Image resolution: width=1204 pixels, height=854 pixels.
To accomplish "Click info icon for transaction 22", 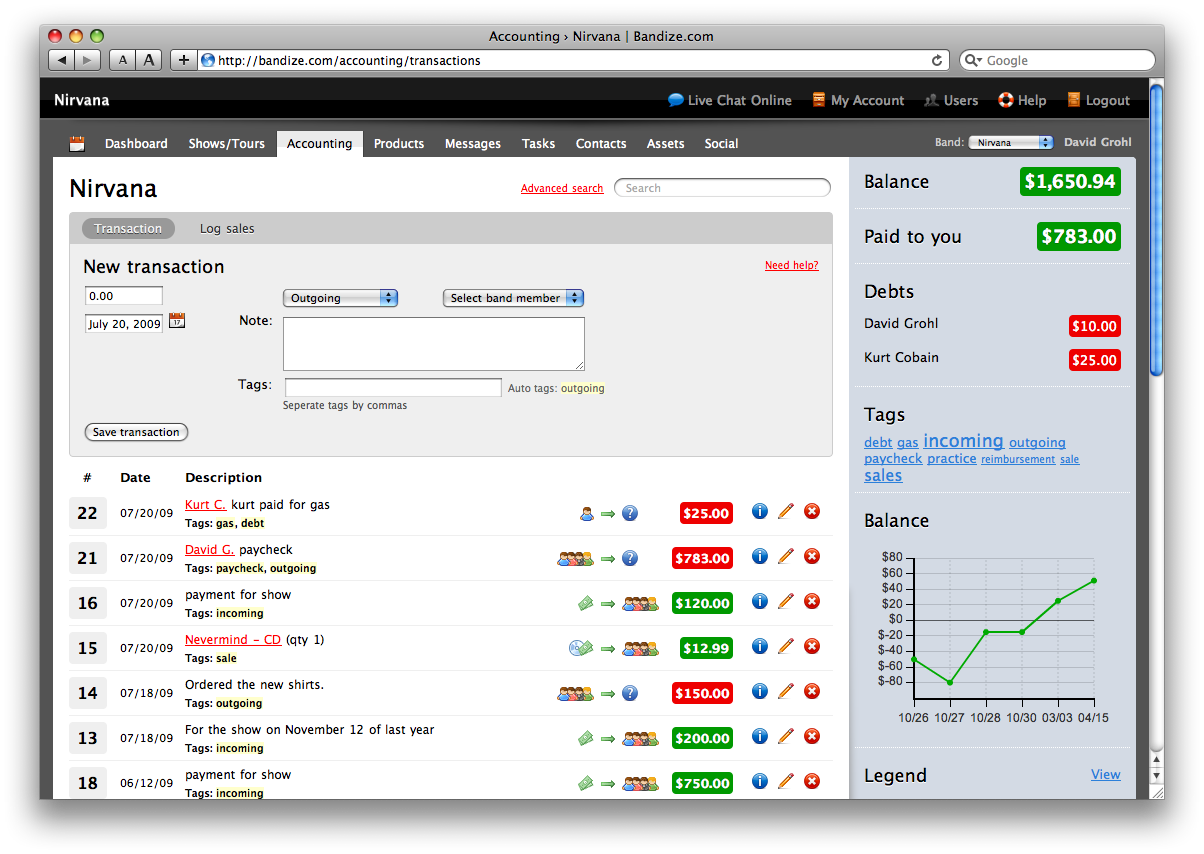I will click(x=760, y=512).
